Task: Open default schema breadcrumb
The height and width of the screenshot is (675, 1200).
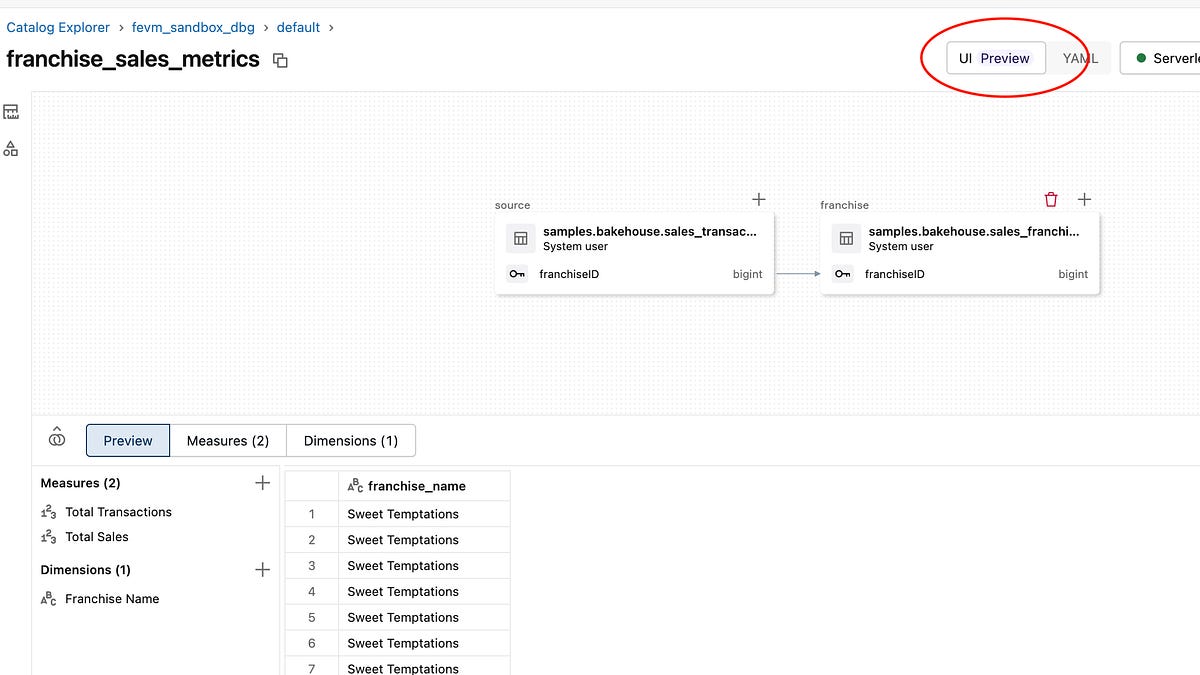Action: pos(298,27)
